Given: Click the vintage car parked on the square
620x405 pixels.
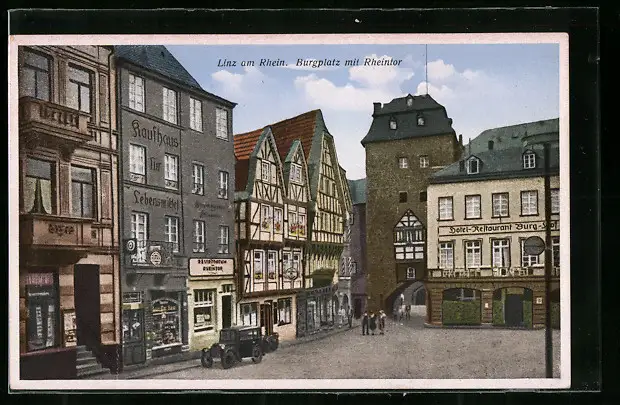Looking at the screenshot, I should [238, 346].
